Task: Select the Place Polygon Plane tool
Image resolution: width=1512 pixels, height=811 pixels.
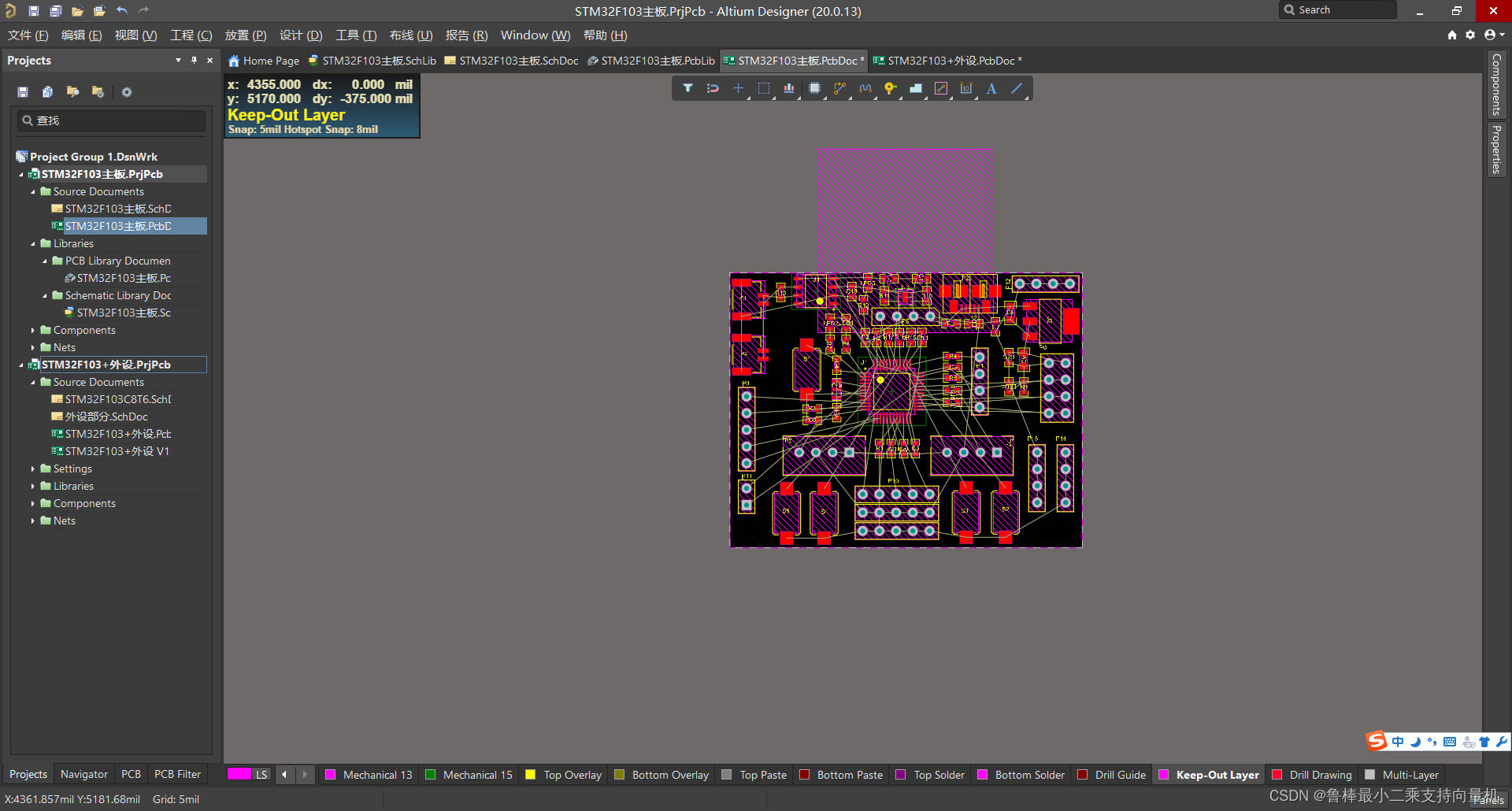Action: (x=915, y=88)
